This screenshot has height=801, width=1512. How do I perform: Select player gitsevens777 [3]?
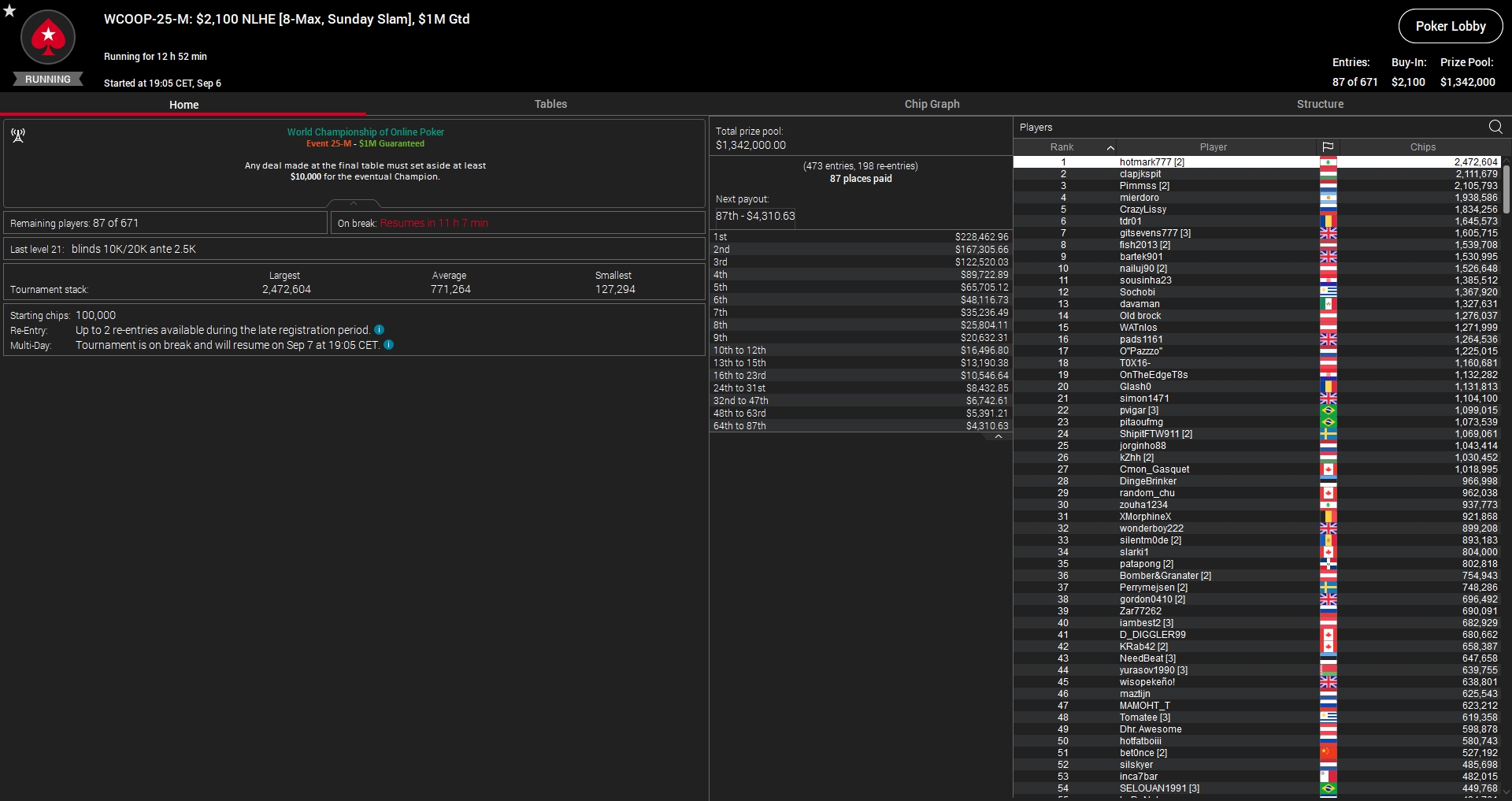1257,233
